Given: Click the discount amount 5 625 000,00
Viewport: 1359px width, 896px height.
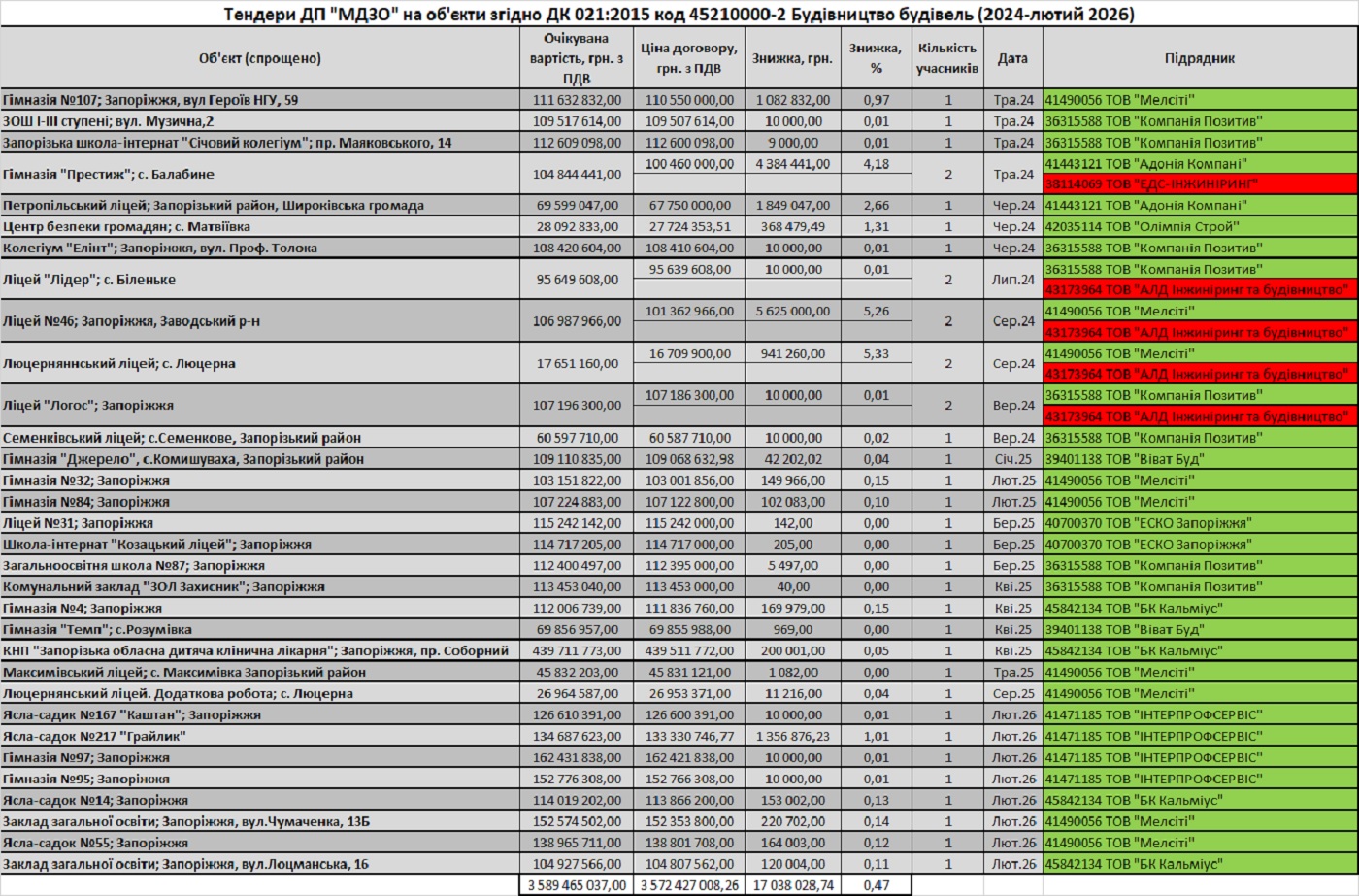Looking at the screenshot, I should tap(792, 312).
